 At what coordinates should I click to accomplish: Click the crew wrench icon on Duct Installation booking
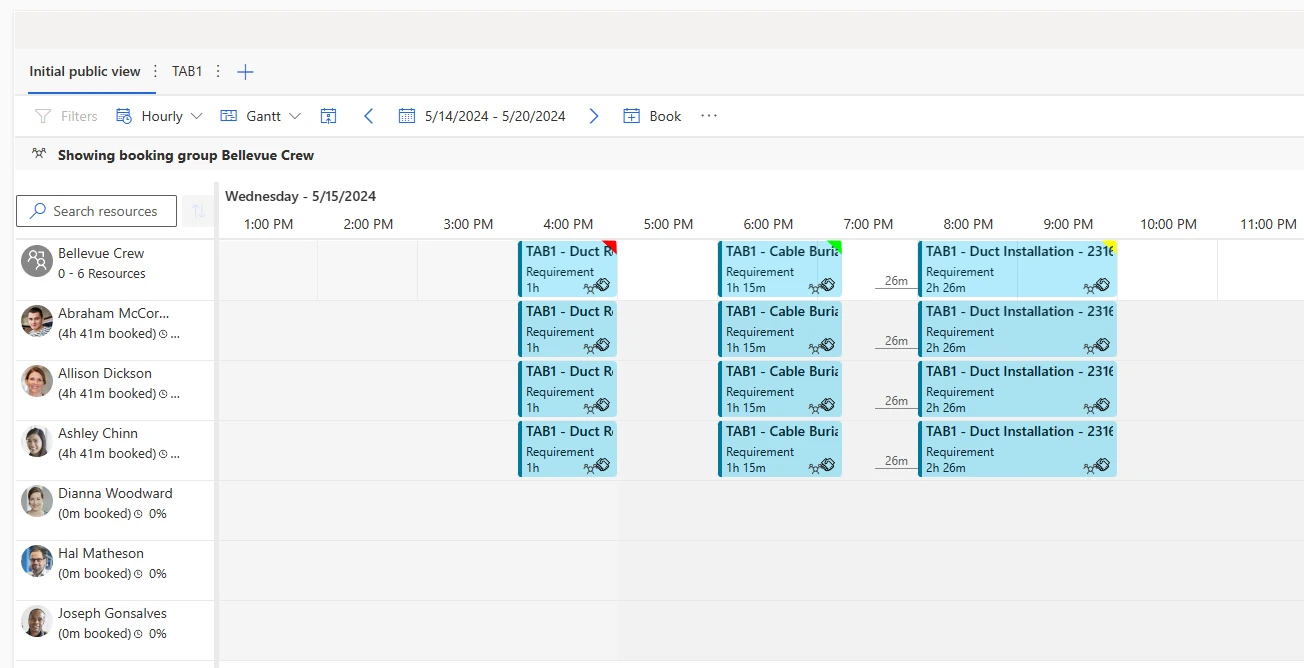coord(1098,285)
